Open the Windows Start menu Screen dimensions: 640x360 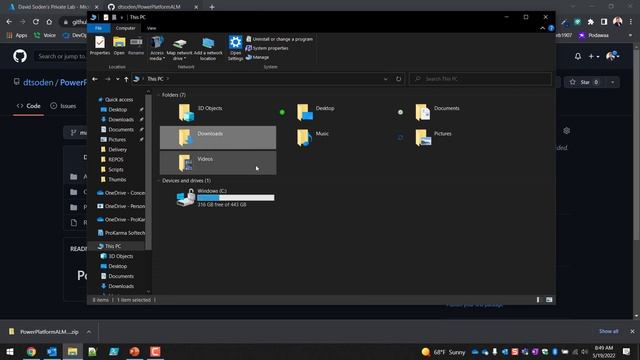[x=10, y=352]
